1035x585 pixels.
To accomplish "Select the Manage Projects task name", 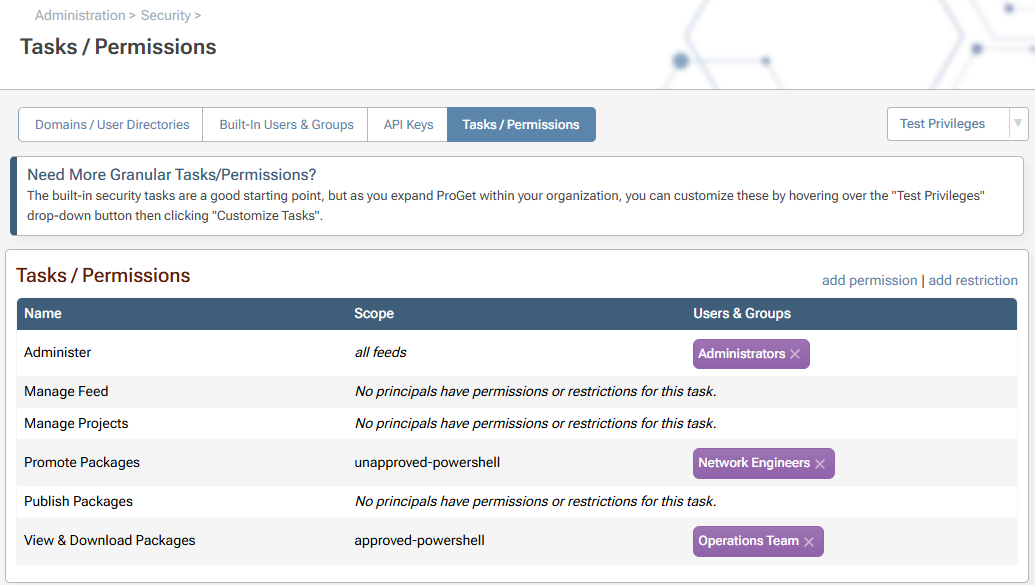I will coord(76,423).
